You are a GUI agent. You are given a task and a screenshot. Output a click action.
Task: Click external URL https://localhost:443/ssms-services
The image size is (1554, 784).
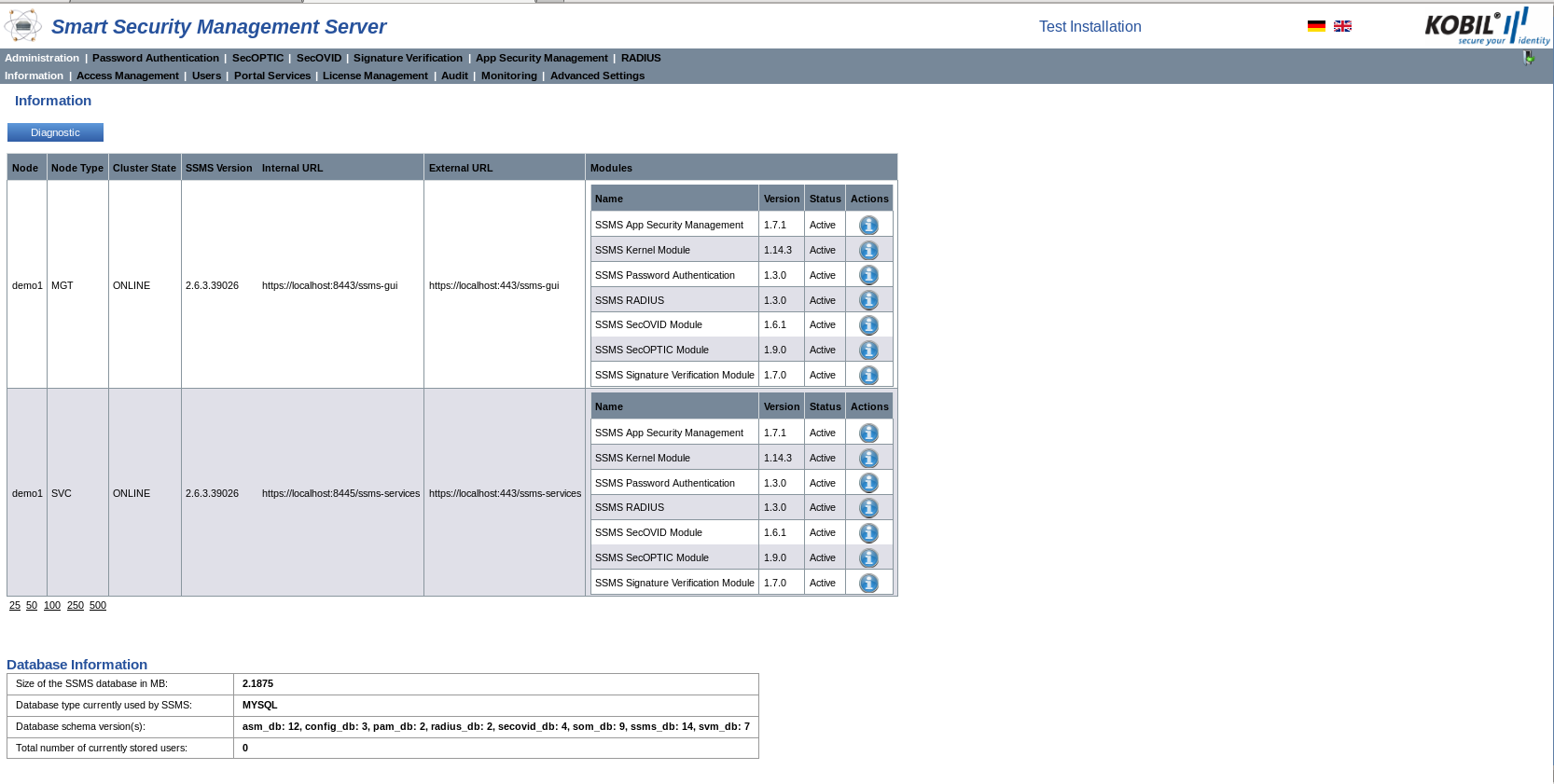coord(505,493)
